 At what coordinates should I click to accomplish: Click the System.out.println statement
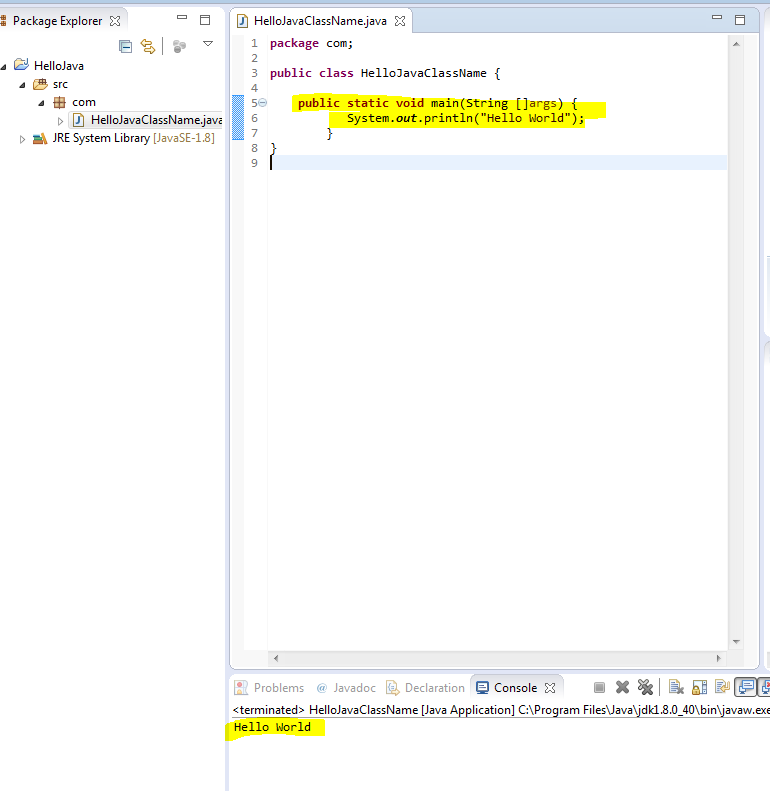point(465,118)
